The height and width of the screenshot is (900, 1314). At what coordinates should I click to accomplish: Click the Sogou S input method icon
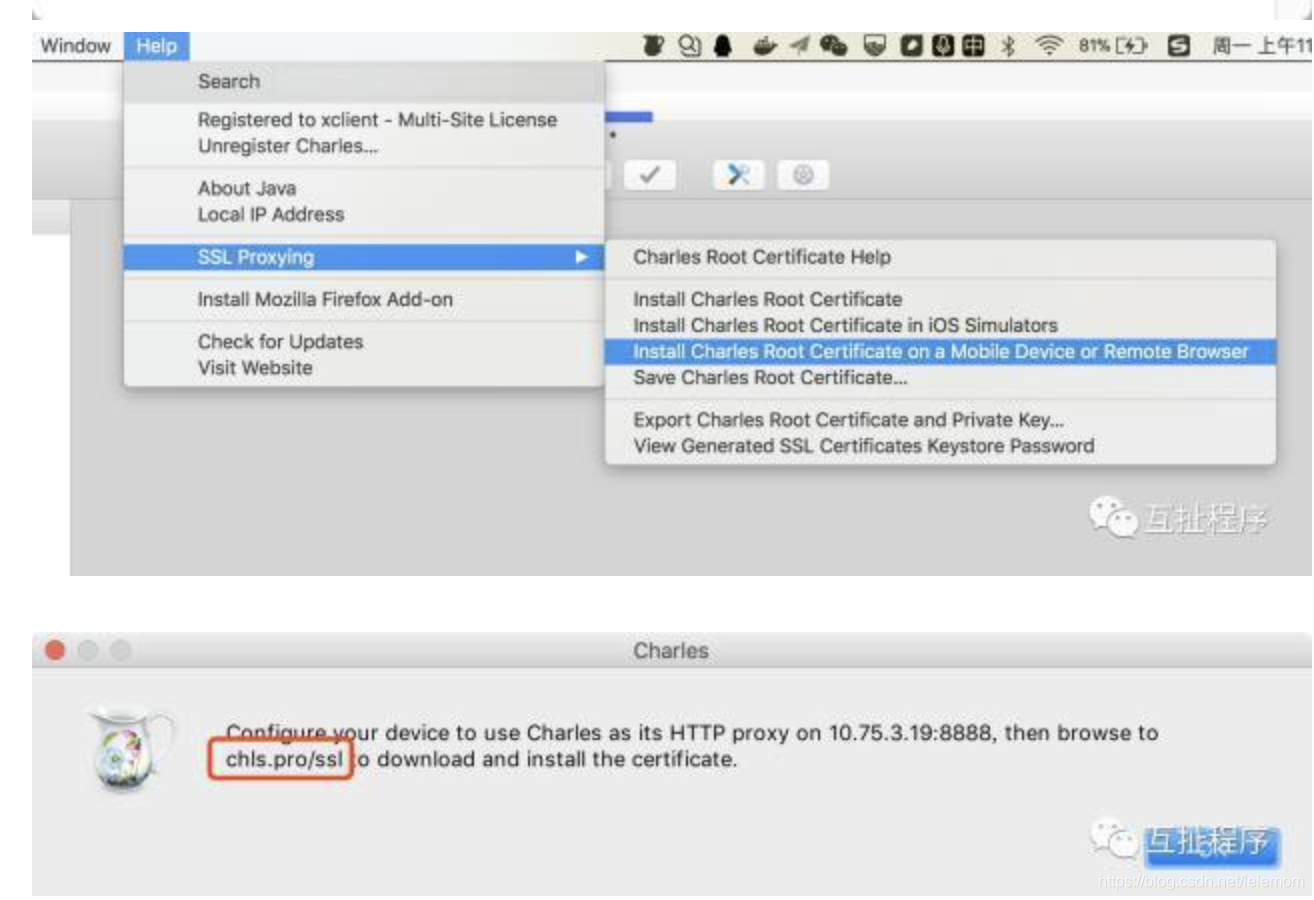click(1178, 46)
